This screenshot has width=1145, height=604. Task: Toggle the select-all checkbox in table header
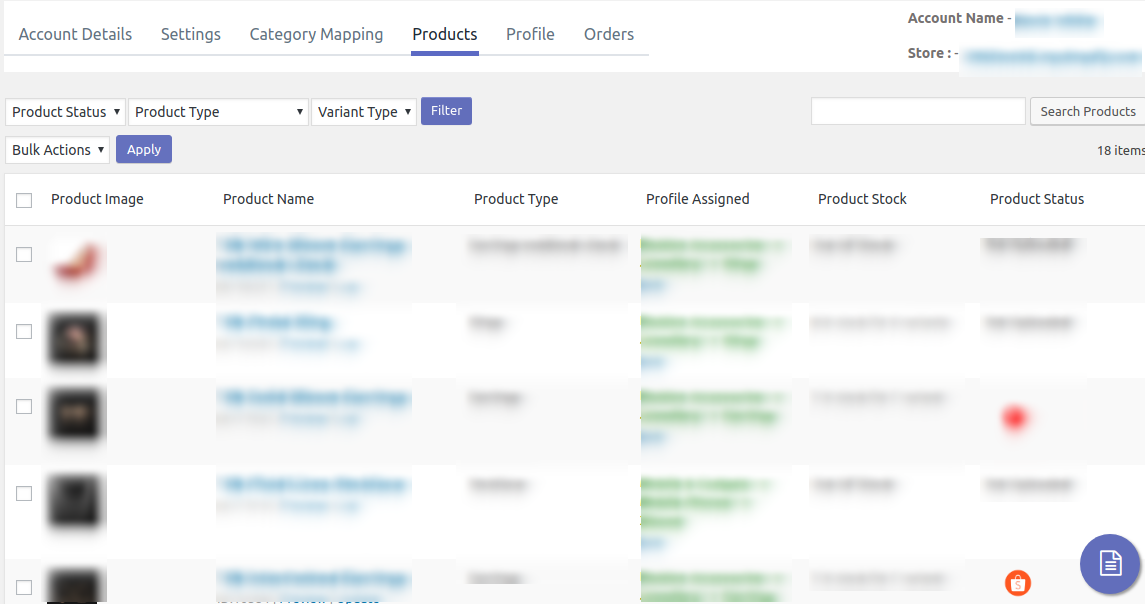tap(24, 200)
